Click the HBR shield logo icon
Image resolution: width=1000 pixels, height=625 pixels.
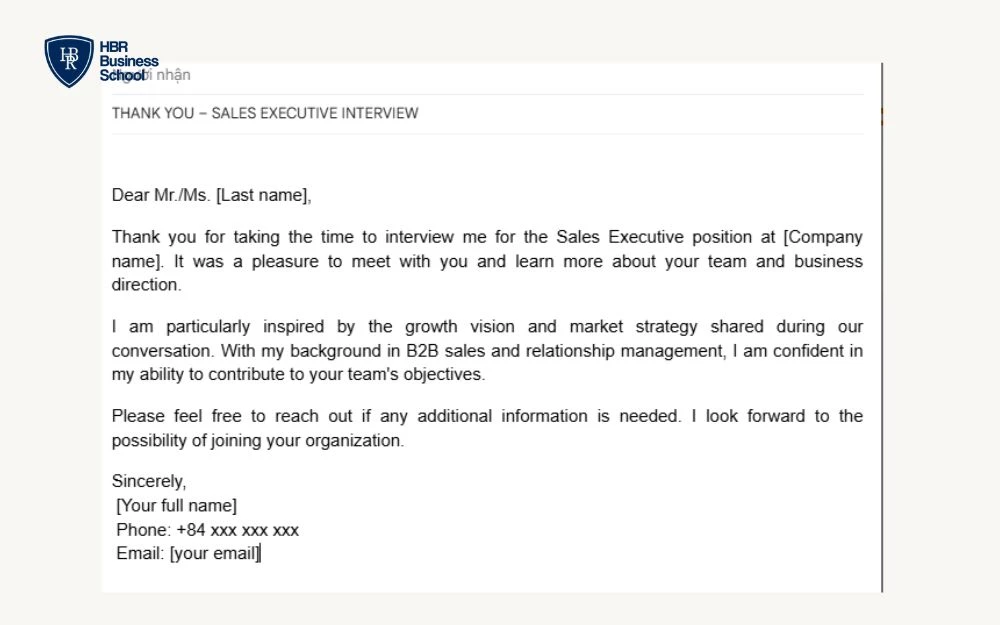69,61
